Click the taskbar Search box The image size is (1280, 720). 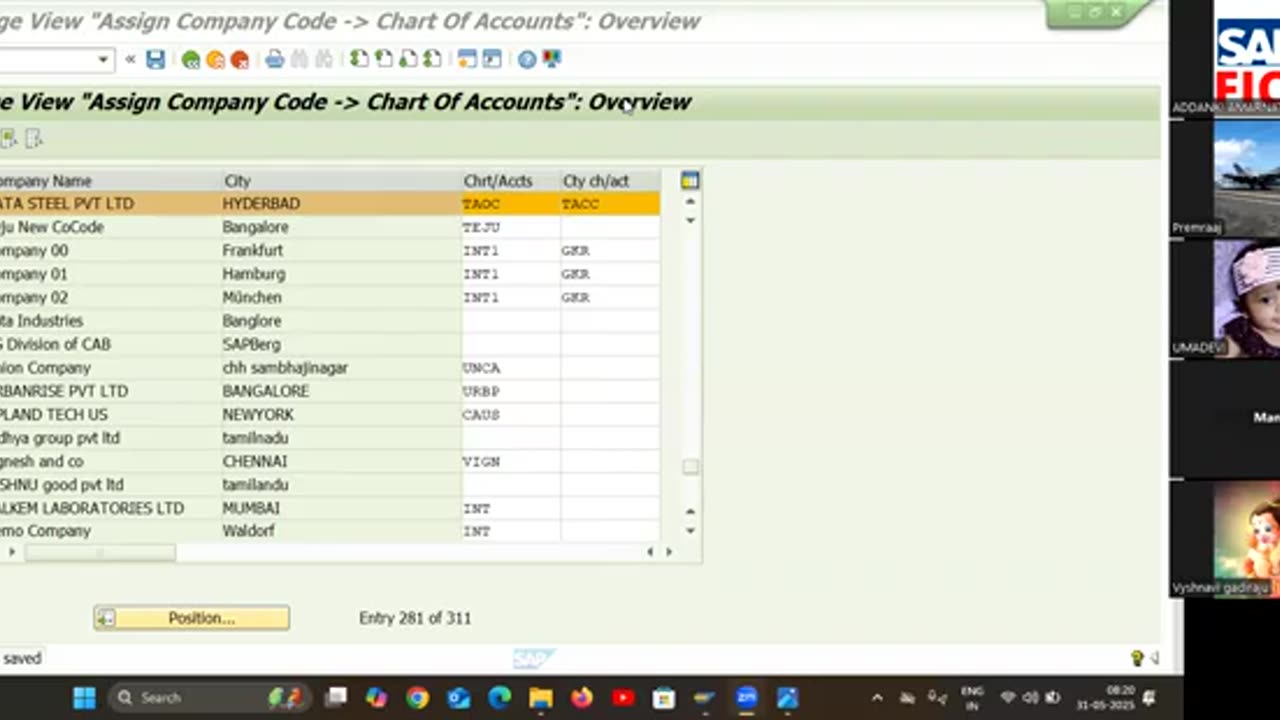[210, 698]
